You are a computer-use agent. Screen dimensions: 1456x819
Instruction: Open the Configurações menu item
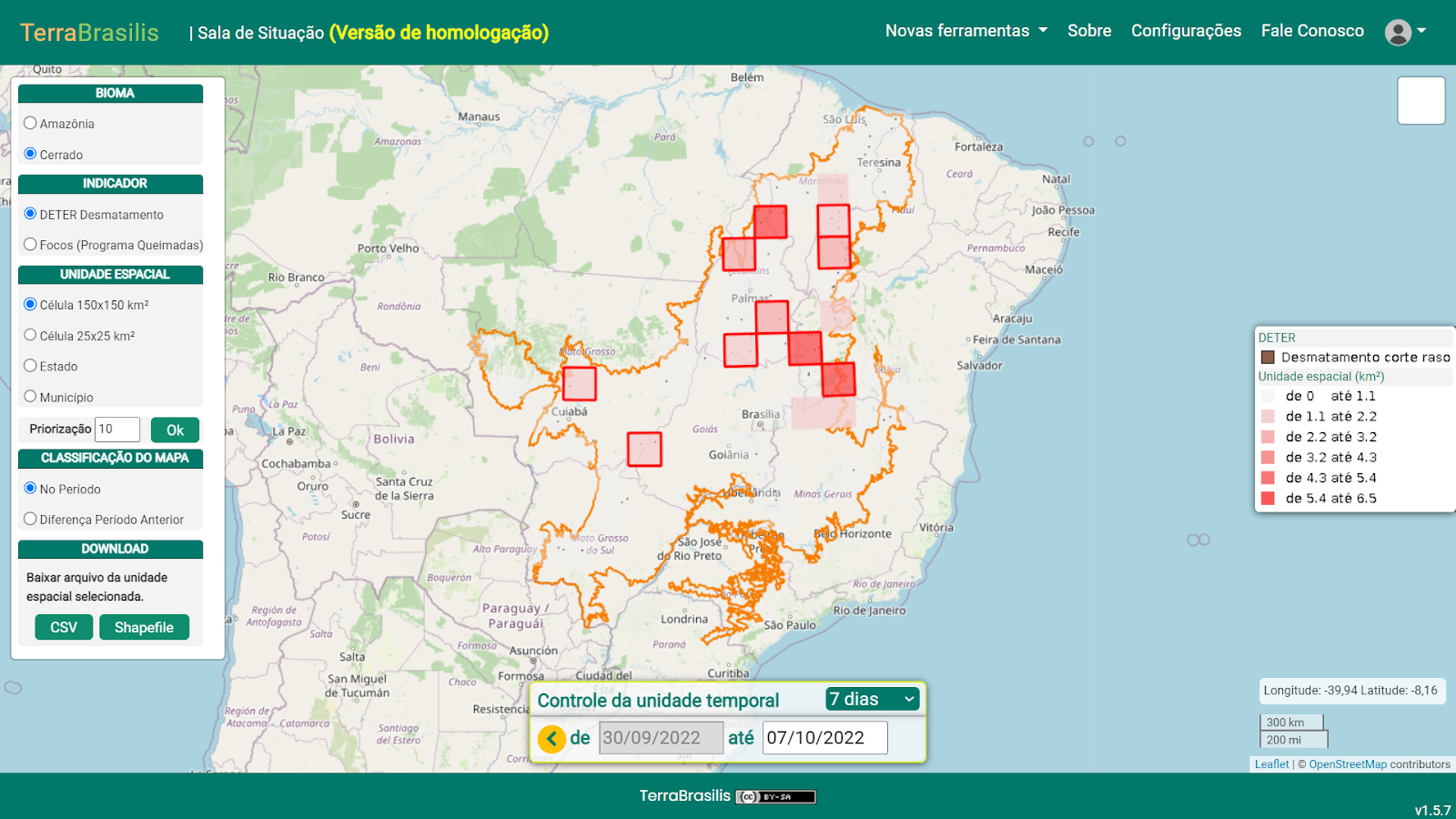coord(1186,31)
